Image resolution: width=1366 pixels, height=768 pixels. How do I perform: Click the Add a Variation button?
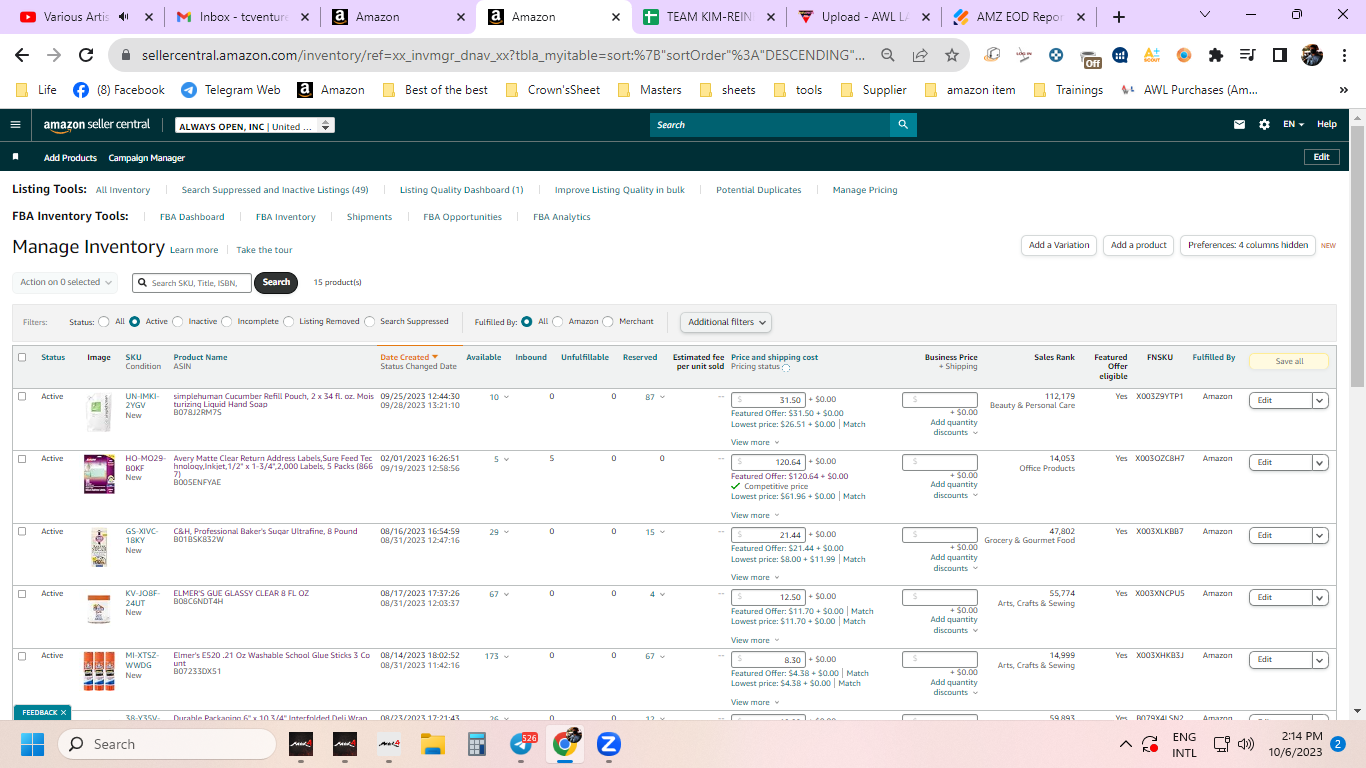click(1059, 245)
